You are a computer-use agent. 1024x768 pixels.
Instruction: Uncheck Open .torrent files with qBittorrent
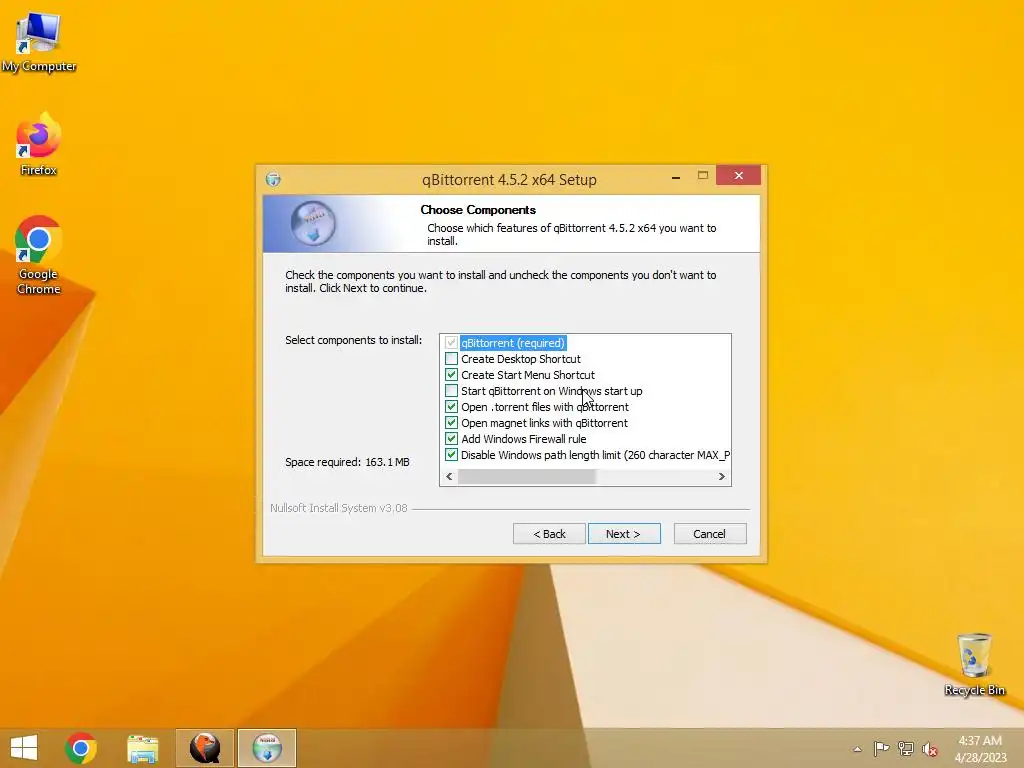pos(451,407)
